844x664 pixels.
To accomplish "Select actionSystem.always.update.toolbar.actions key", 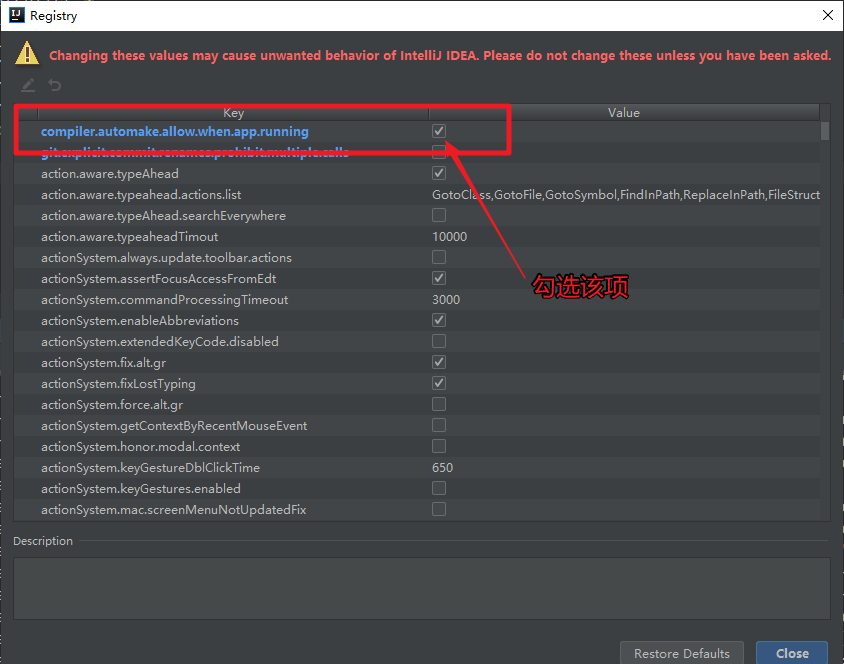I will (166, 257).
